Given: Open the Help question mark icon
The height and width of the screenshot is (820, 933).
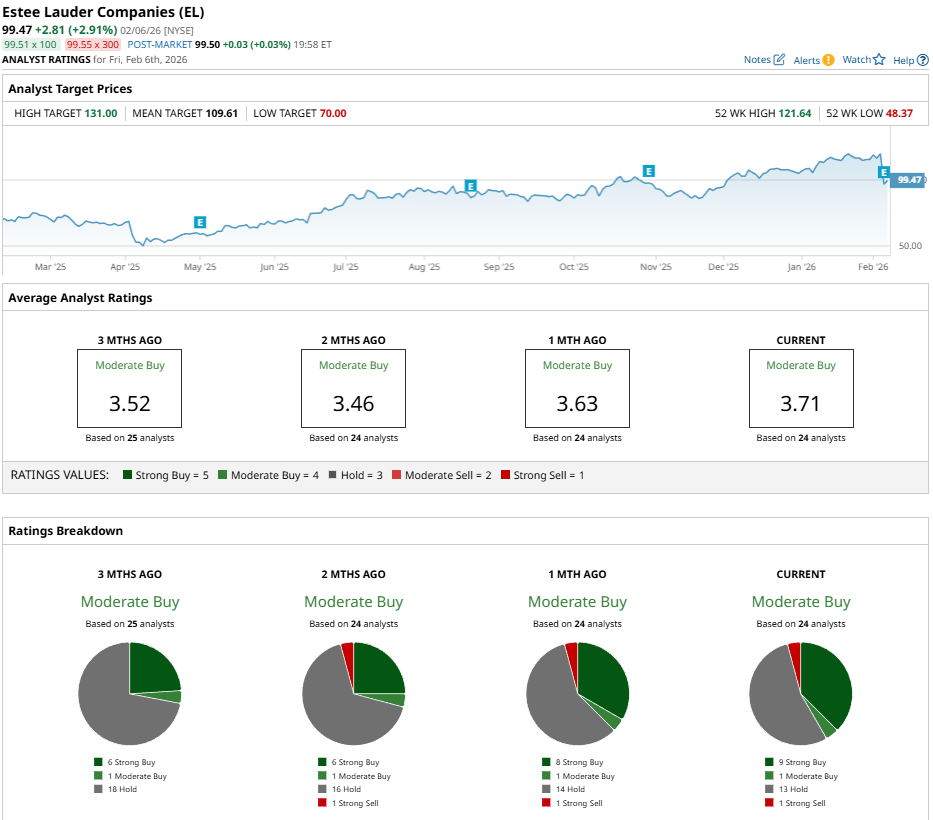Looking at the screenshot, I should (922, 60).
